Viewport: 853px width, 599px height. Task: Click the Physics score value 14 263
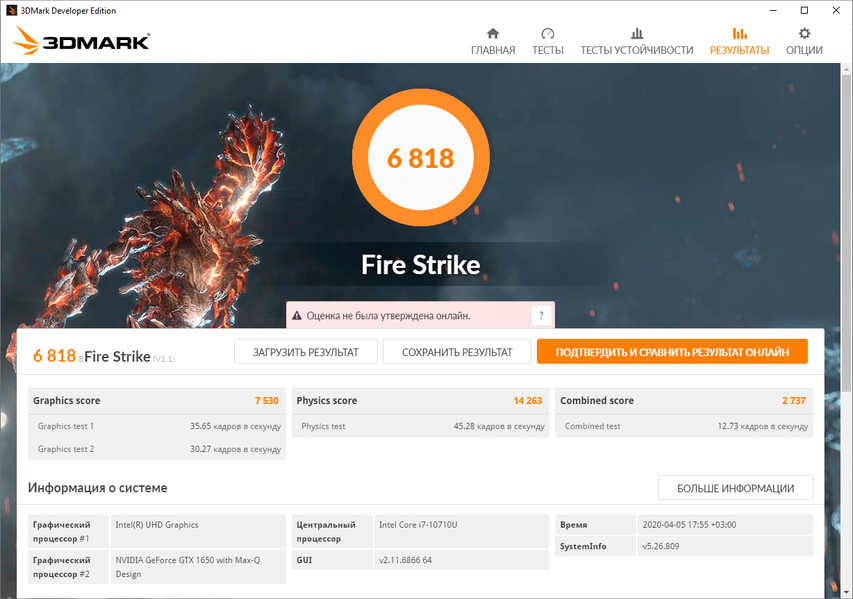pos(528,400)
